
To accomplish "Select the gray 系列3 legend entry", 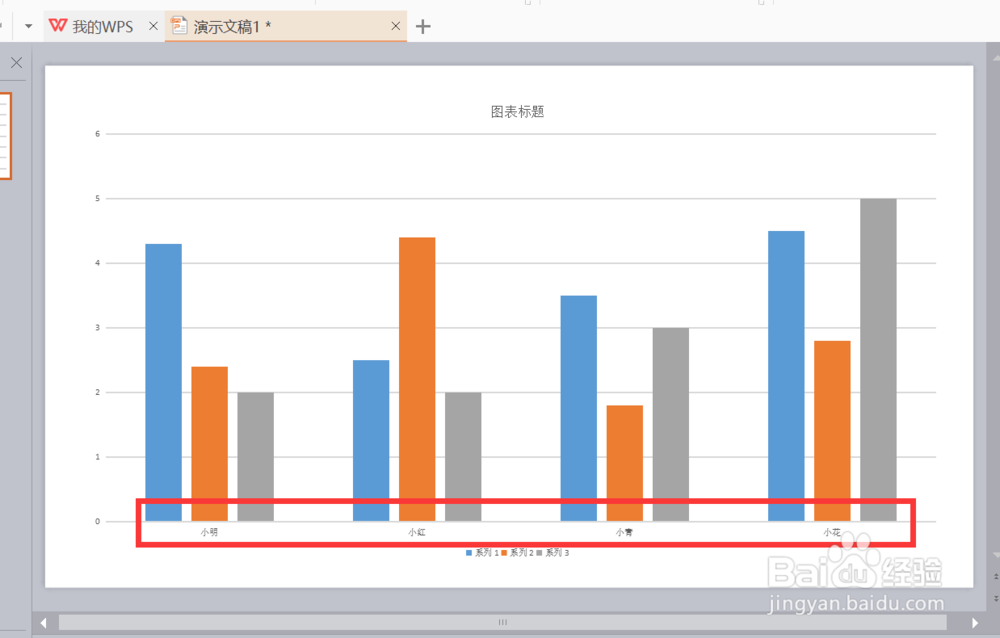I will pyautogui.click(x=552, y=551).
